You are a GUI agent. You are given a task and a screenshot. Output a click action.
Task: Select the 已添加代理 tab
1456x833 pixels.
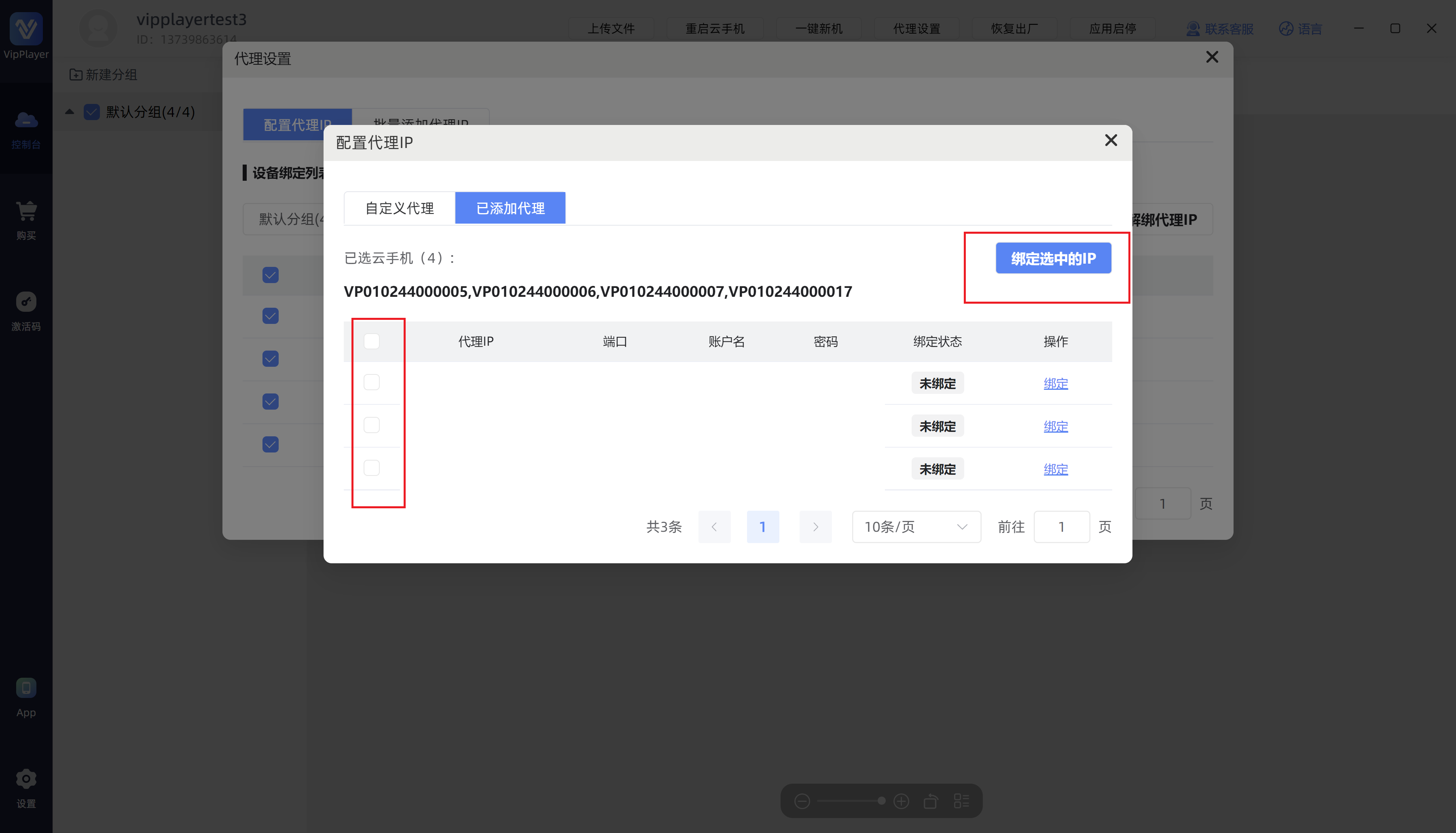pyautogui.click(x=510, y=208)
